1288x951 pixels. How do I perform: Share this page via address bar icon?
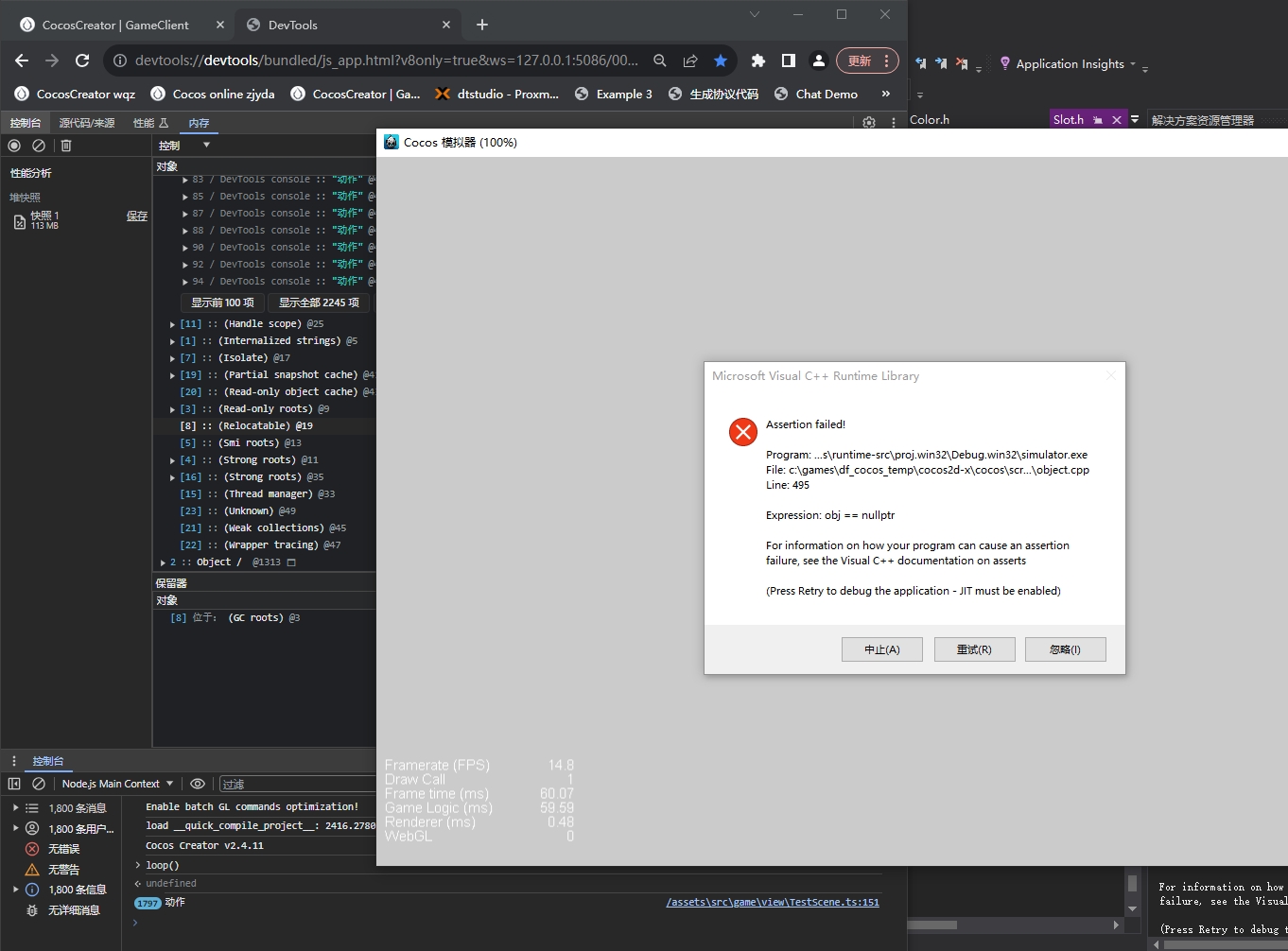click(690, 61)
